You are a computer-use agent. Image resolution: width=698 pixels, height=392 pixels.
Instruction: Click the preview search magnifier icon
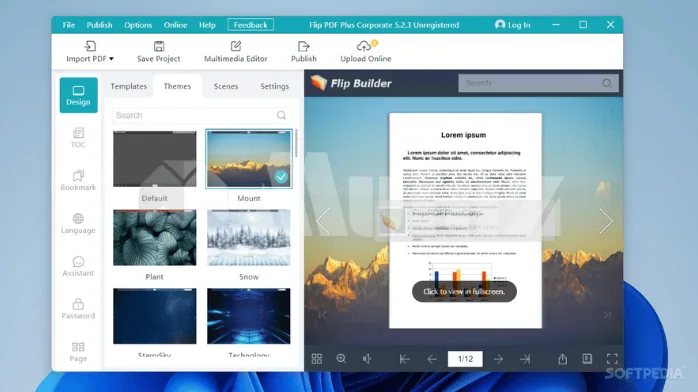coord(607,83)
